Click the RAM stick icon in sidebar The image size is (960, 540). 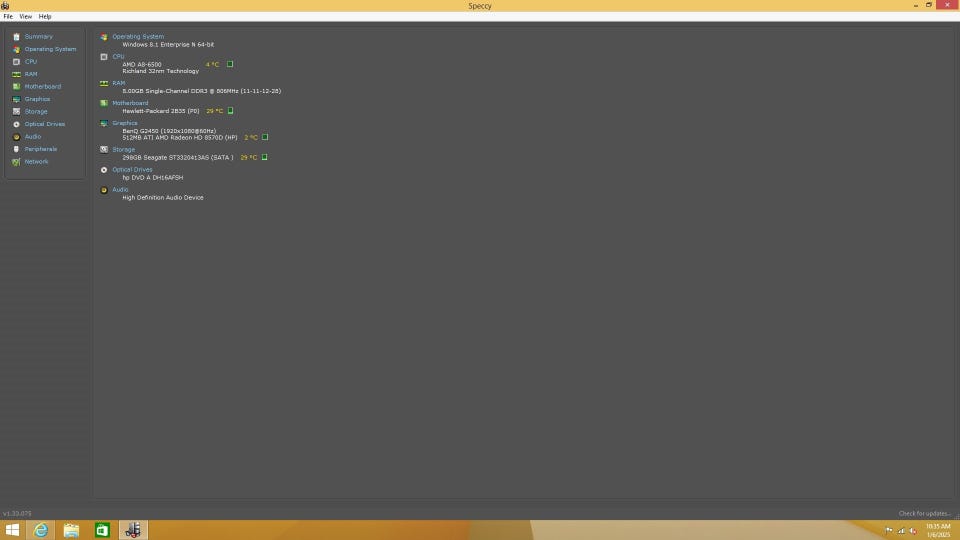(17, 74)
